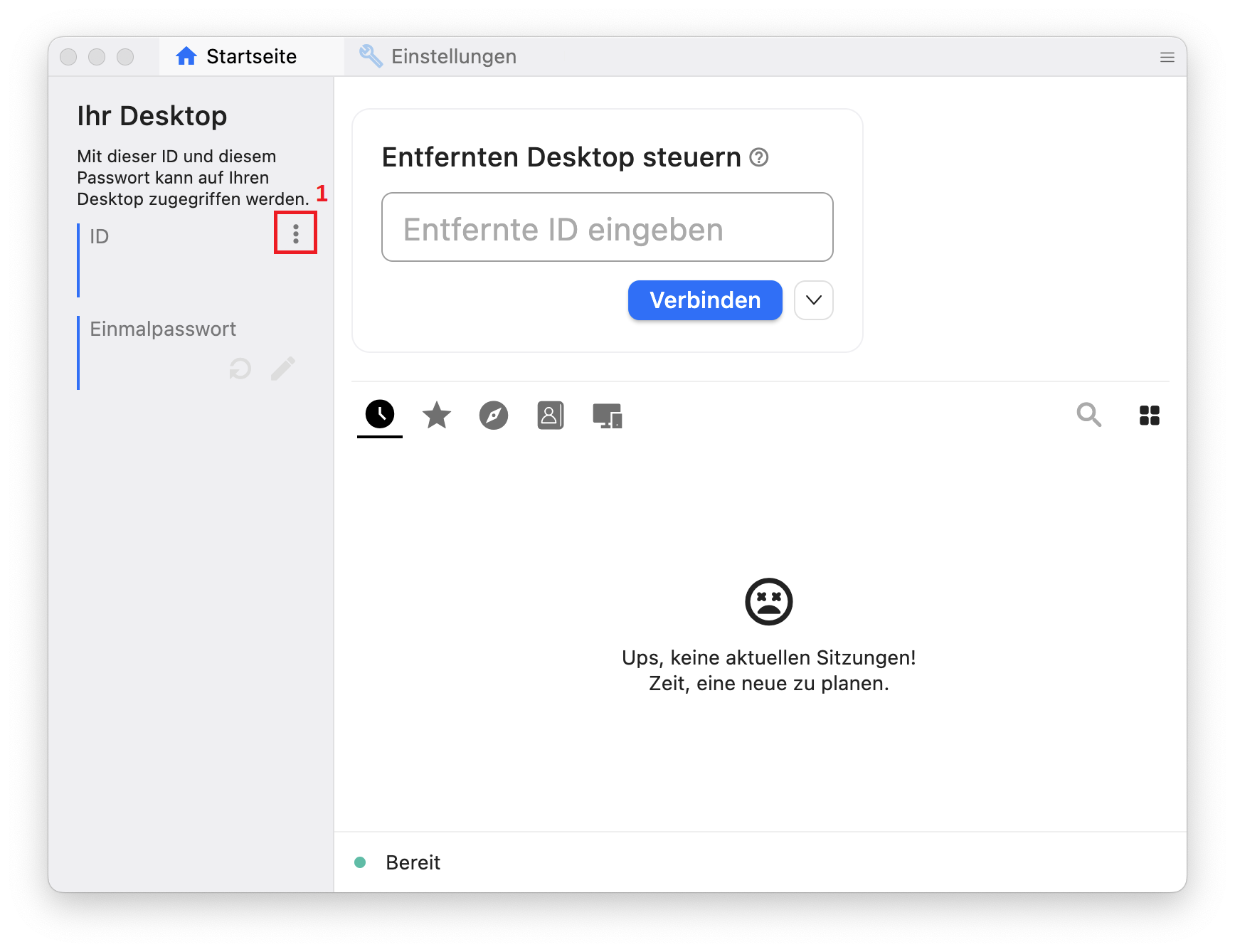
Task: Click the help icon beside Entfernten Desktop steuern
Action: click(759, 157)
